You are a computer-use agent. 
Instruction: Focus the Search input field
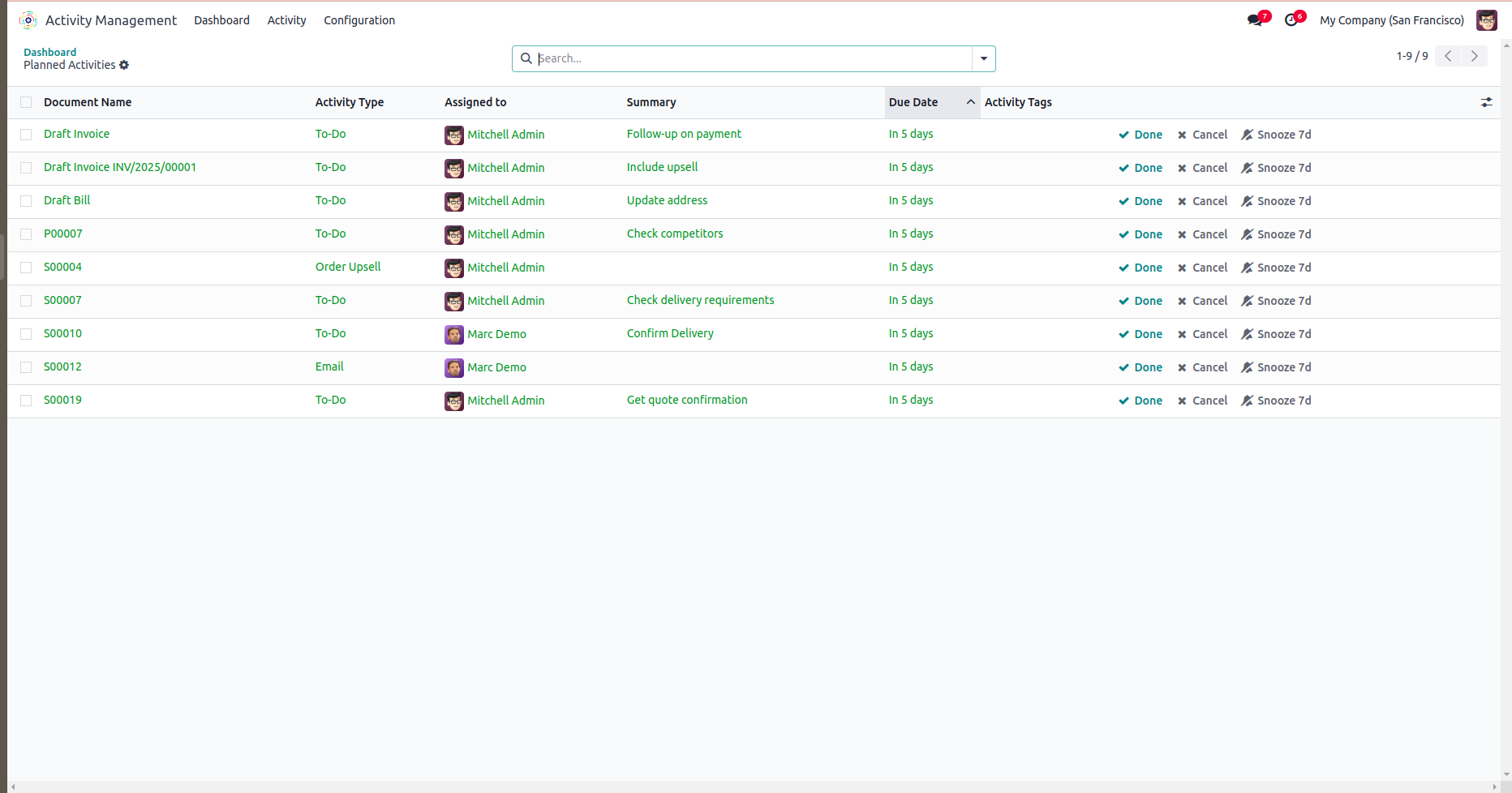[x=753, y=58]
